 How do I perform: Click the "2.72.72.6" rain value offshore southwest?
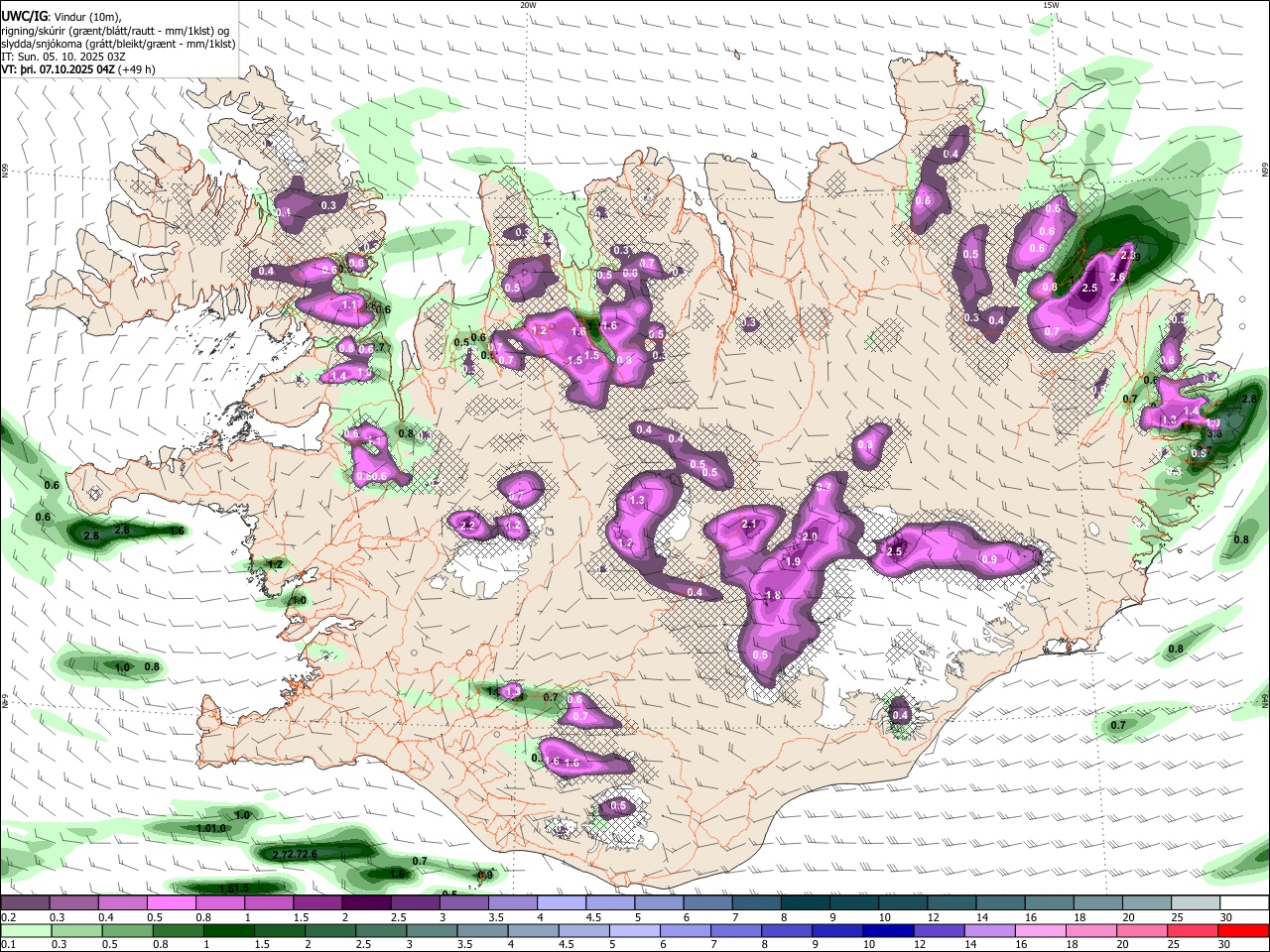295,854
